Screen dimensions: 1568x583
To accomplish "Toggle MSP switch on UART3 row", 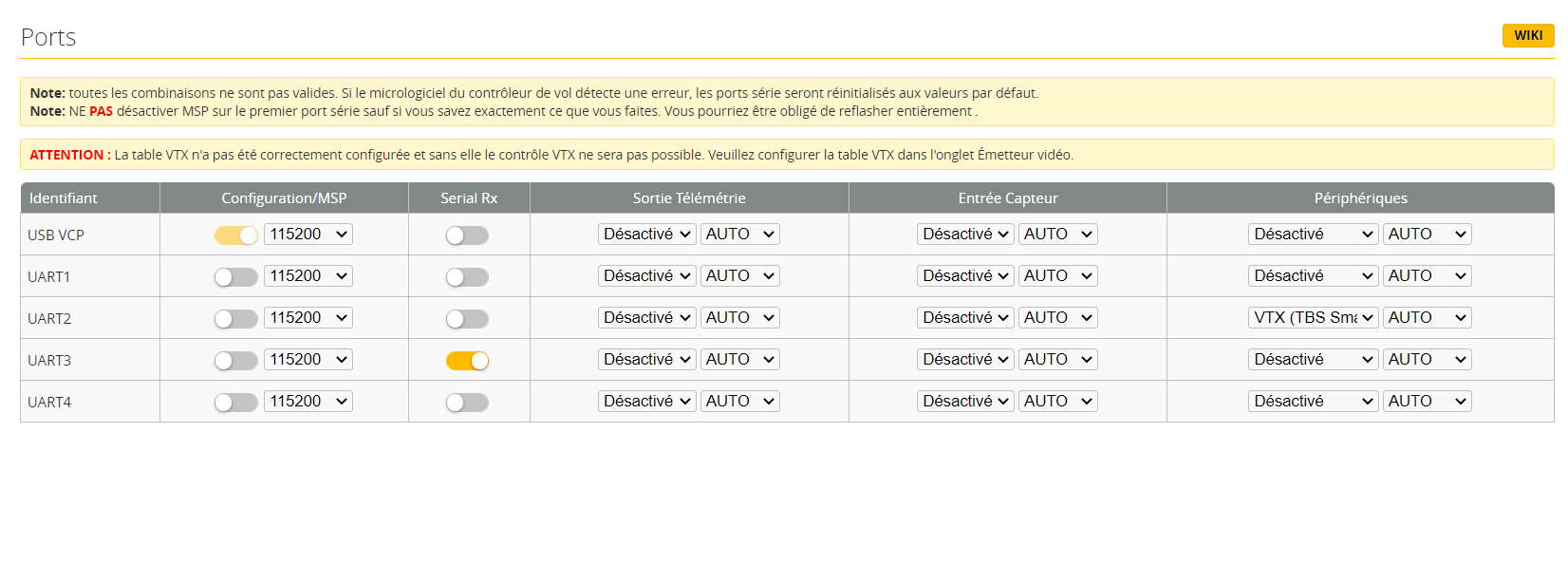I will (235, 361).
